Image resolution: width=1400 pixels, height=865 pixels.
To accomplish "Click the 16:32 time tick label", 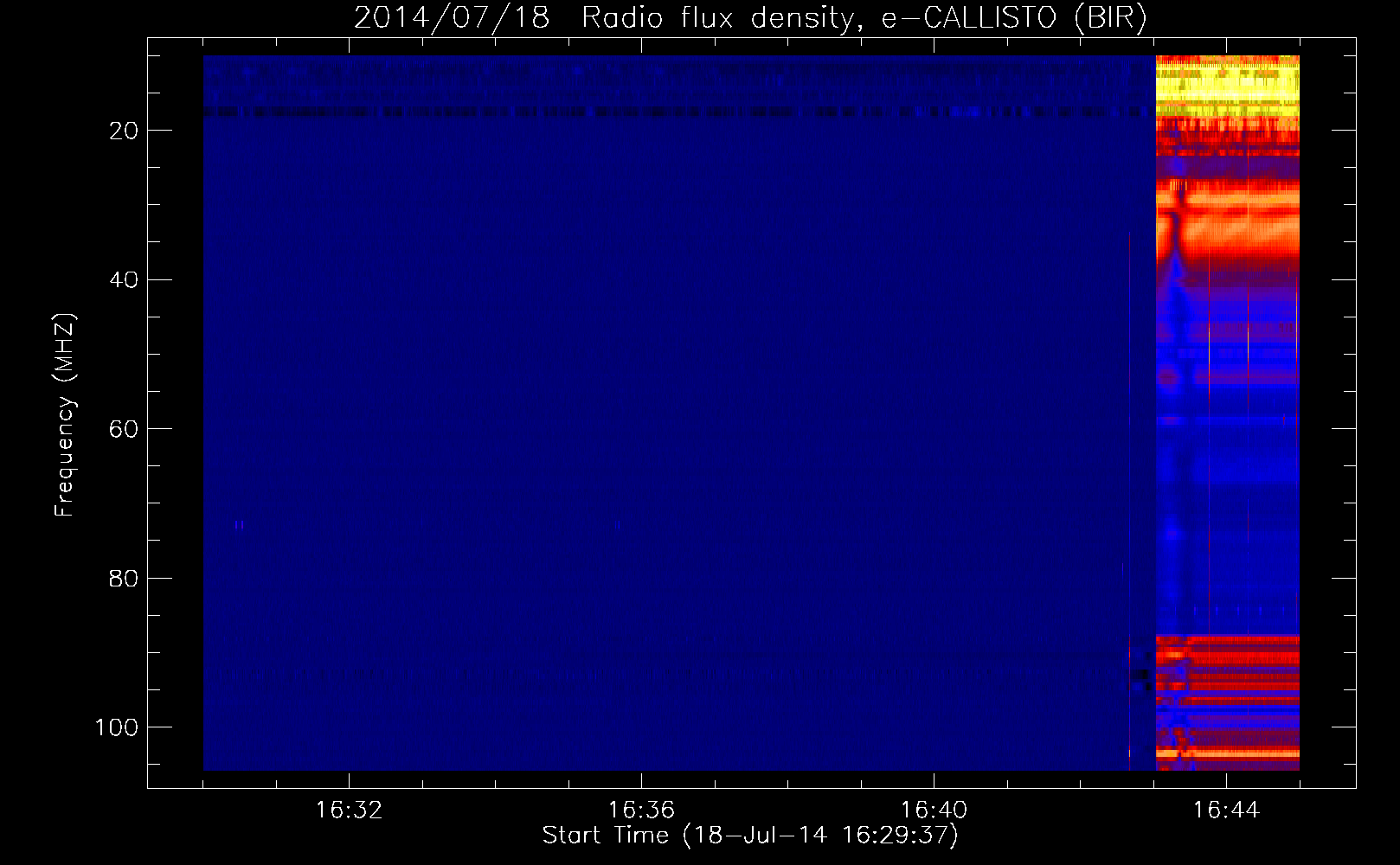I will click(349, 811).
